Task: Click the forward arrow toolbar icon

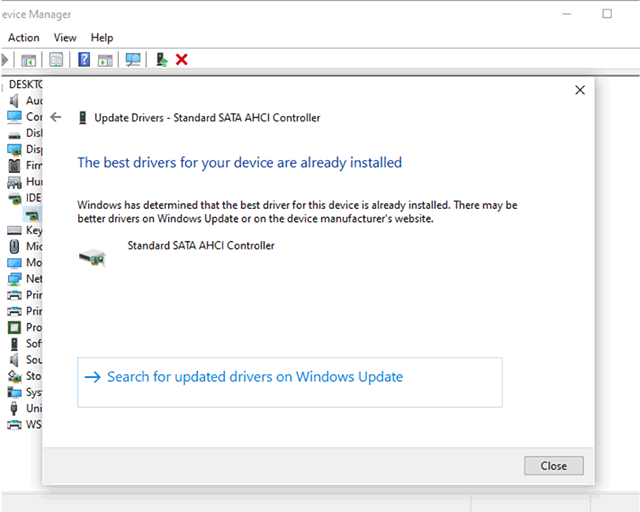Action: [4, 60]
